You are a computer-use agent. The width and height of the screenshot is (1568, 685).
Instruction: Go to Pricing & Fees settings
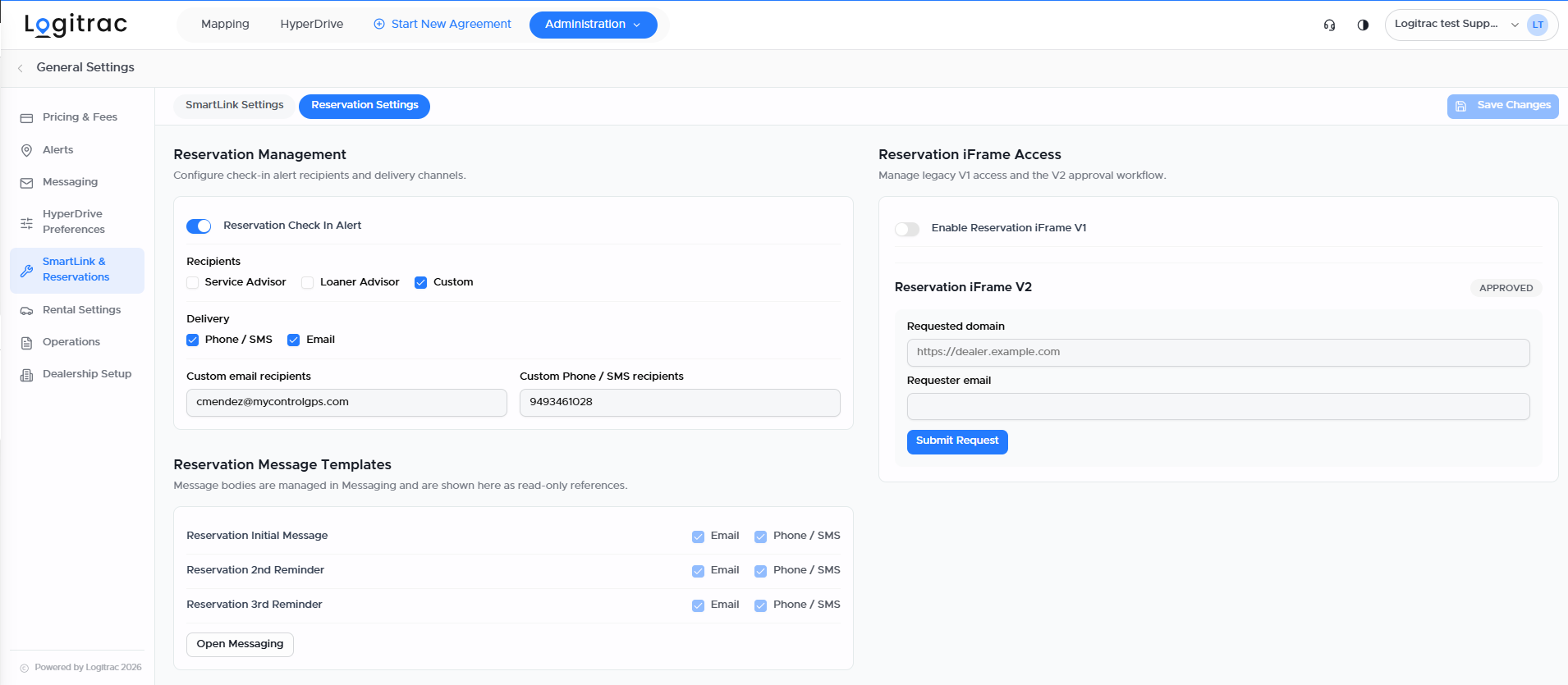77,117
